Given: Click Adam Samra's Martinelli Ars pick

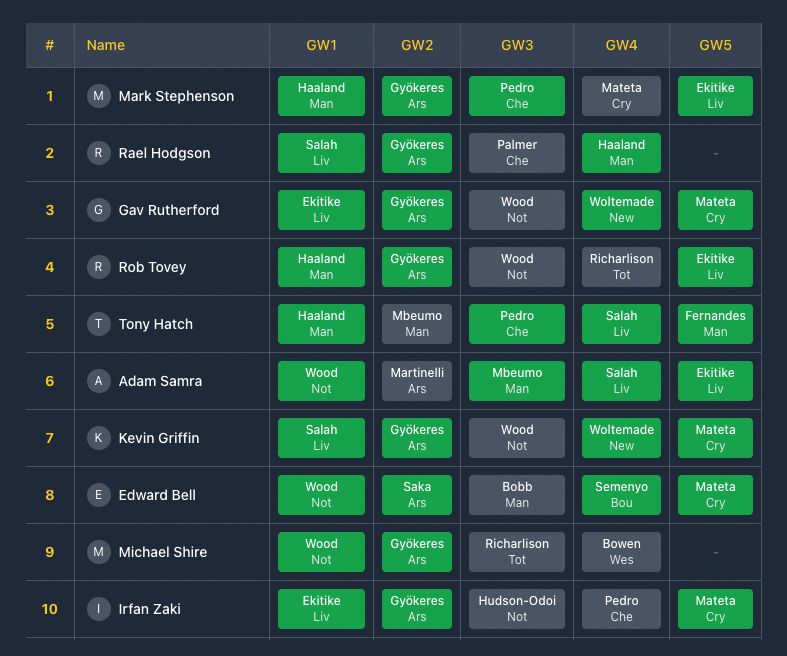Looking at the screenshot, I should pyautogui.click(x=417, y=381).
